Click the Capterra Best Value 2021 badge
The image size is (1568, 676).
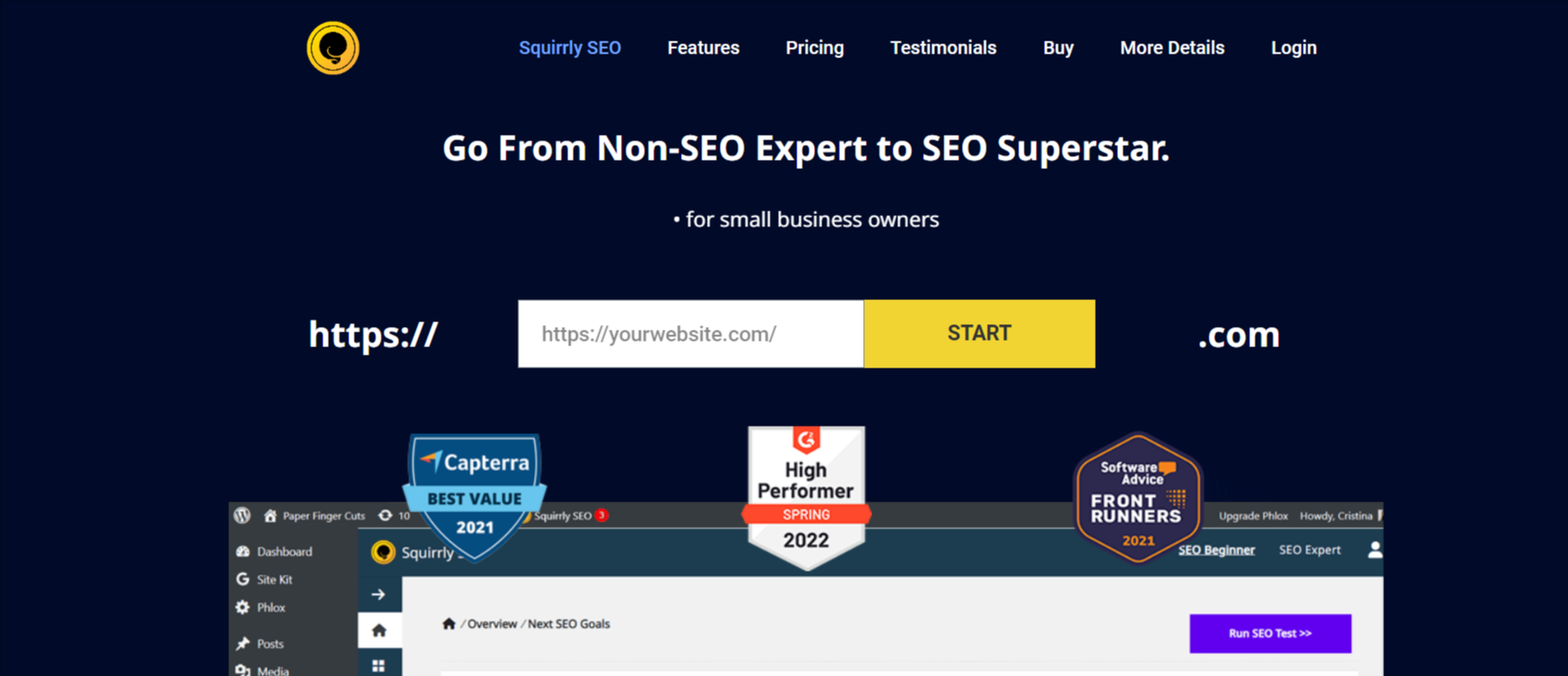[474, 496]
